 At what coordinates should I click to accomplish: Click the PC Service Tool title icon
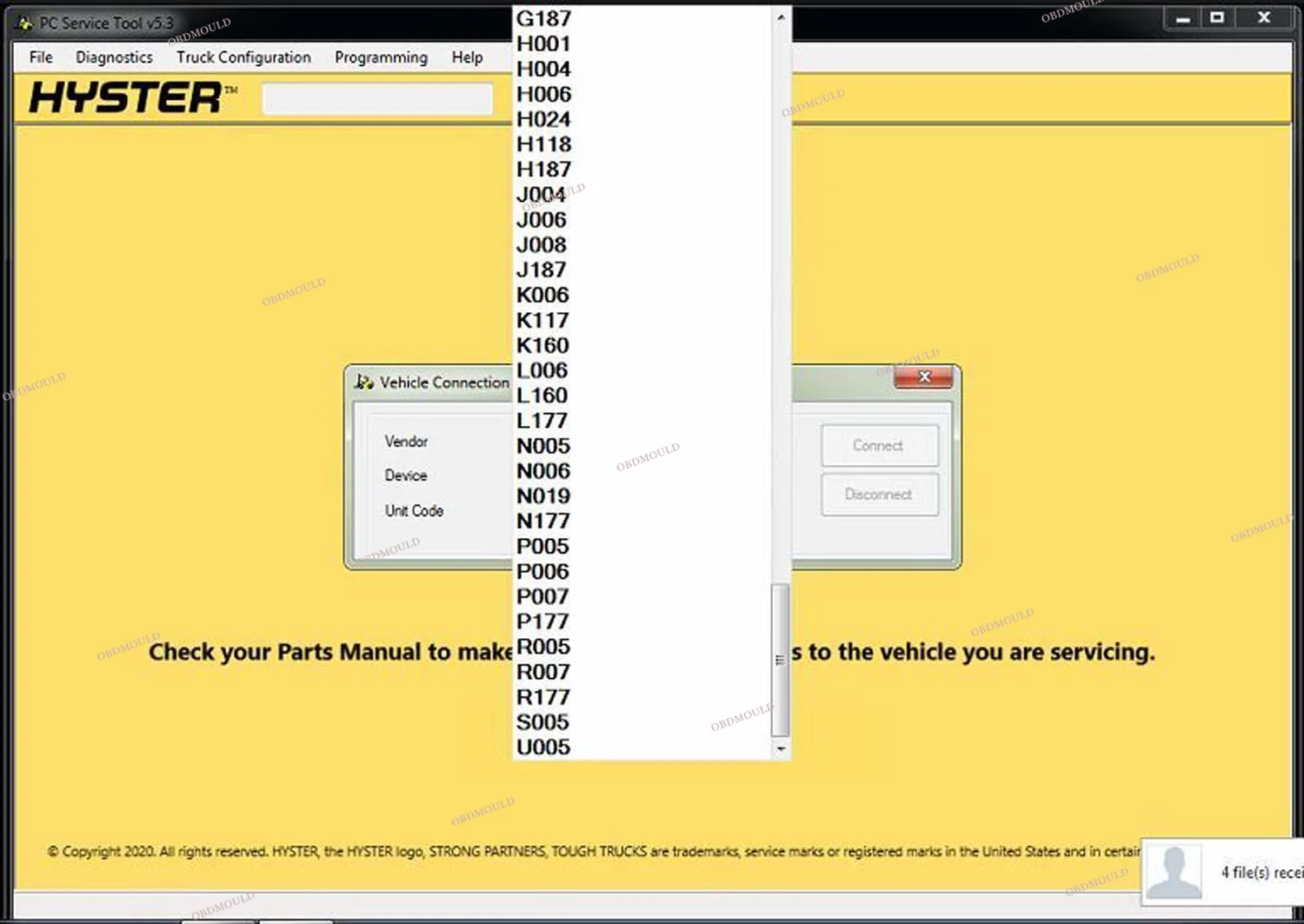pos(25,23)
